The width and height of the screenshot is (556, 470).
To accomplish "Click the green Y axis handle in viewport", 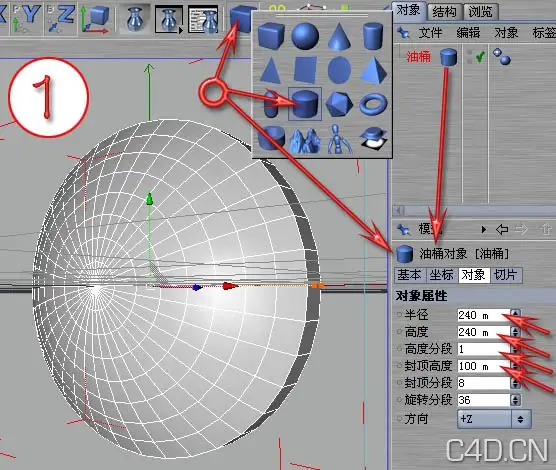I will pyautogui.click(x=149, y=199).
